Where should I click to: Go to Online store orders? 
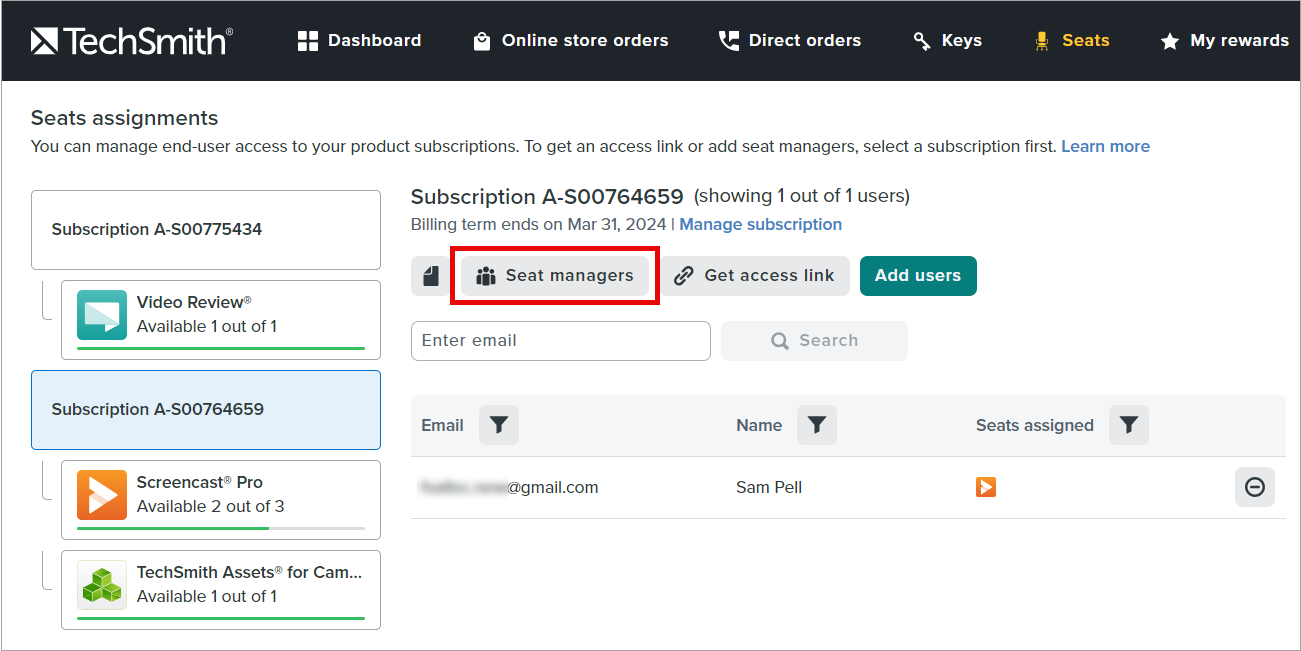[570, 41]
